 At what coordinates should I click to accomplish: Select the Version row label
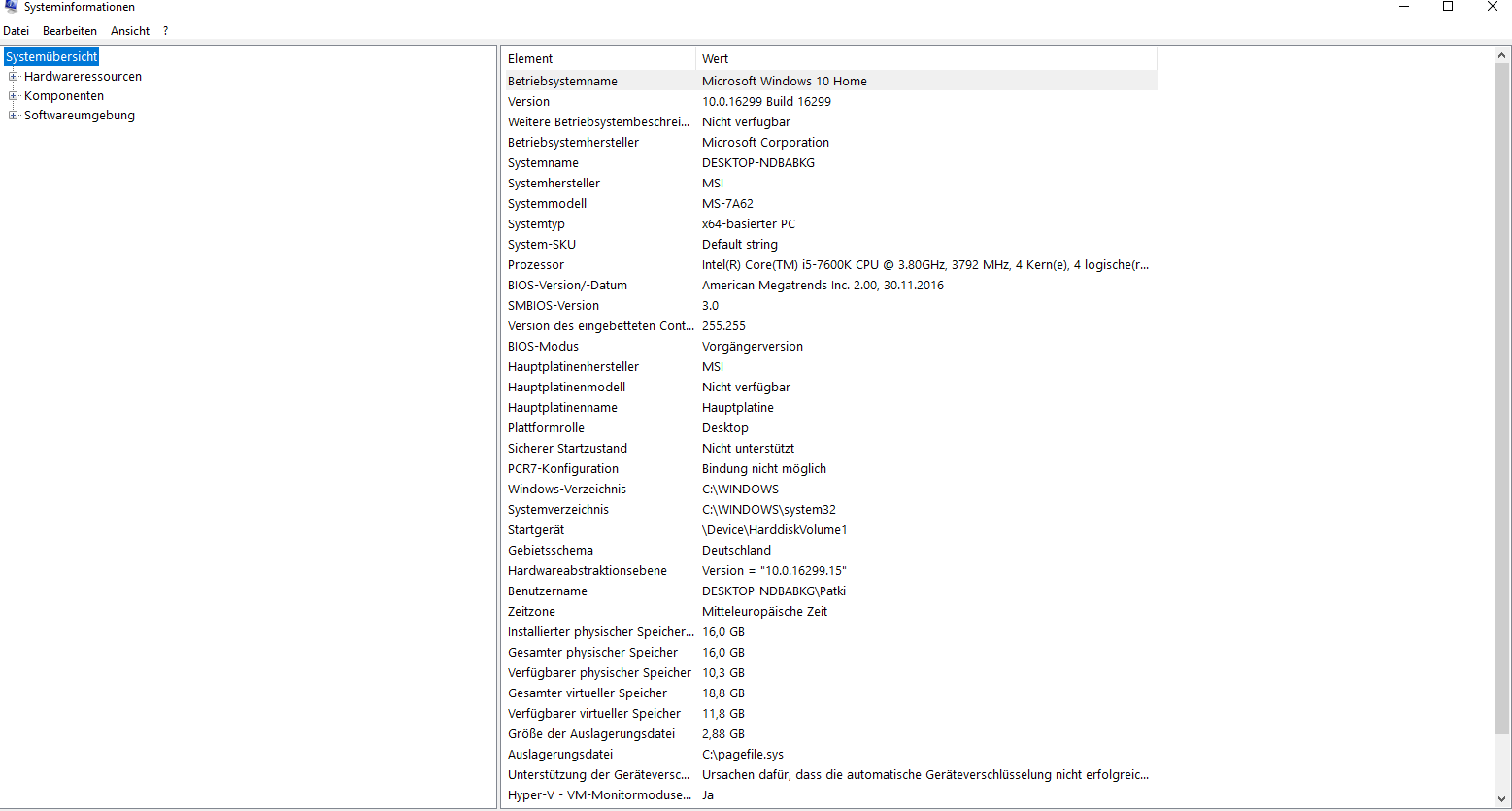528,102
